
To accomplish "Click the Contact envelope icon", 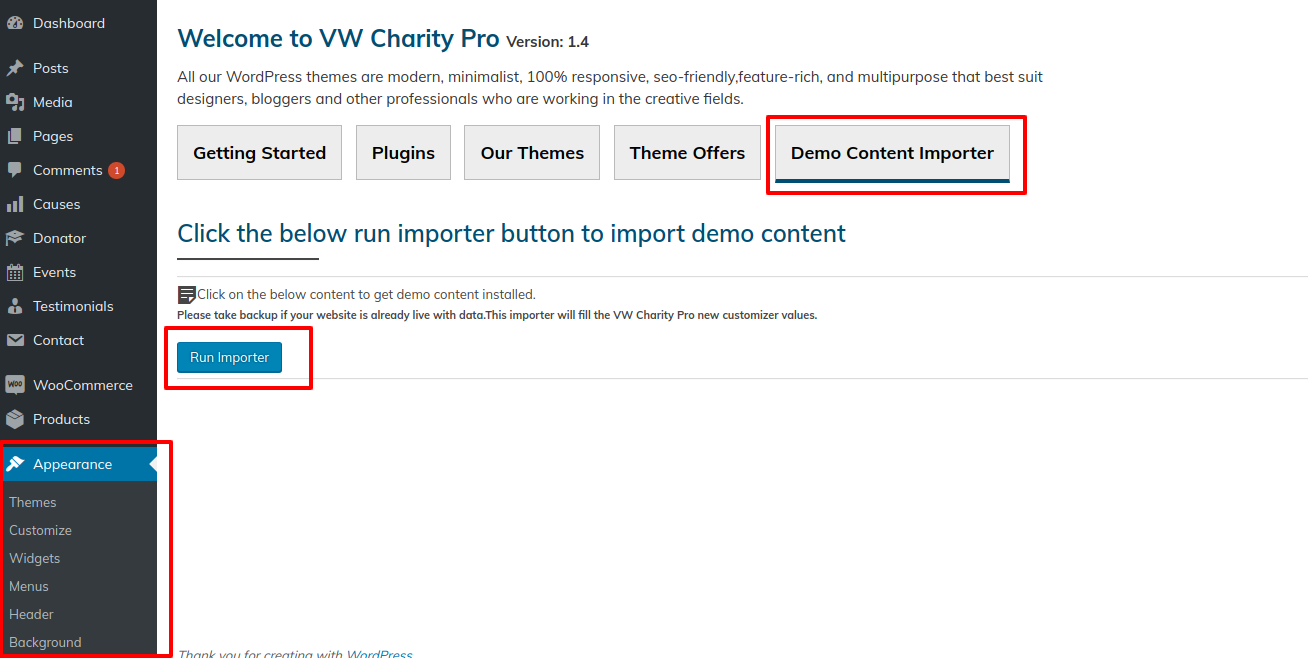I will click(x=15, y=340).
